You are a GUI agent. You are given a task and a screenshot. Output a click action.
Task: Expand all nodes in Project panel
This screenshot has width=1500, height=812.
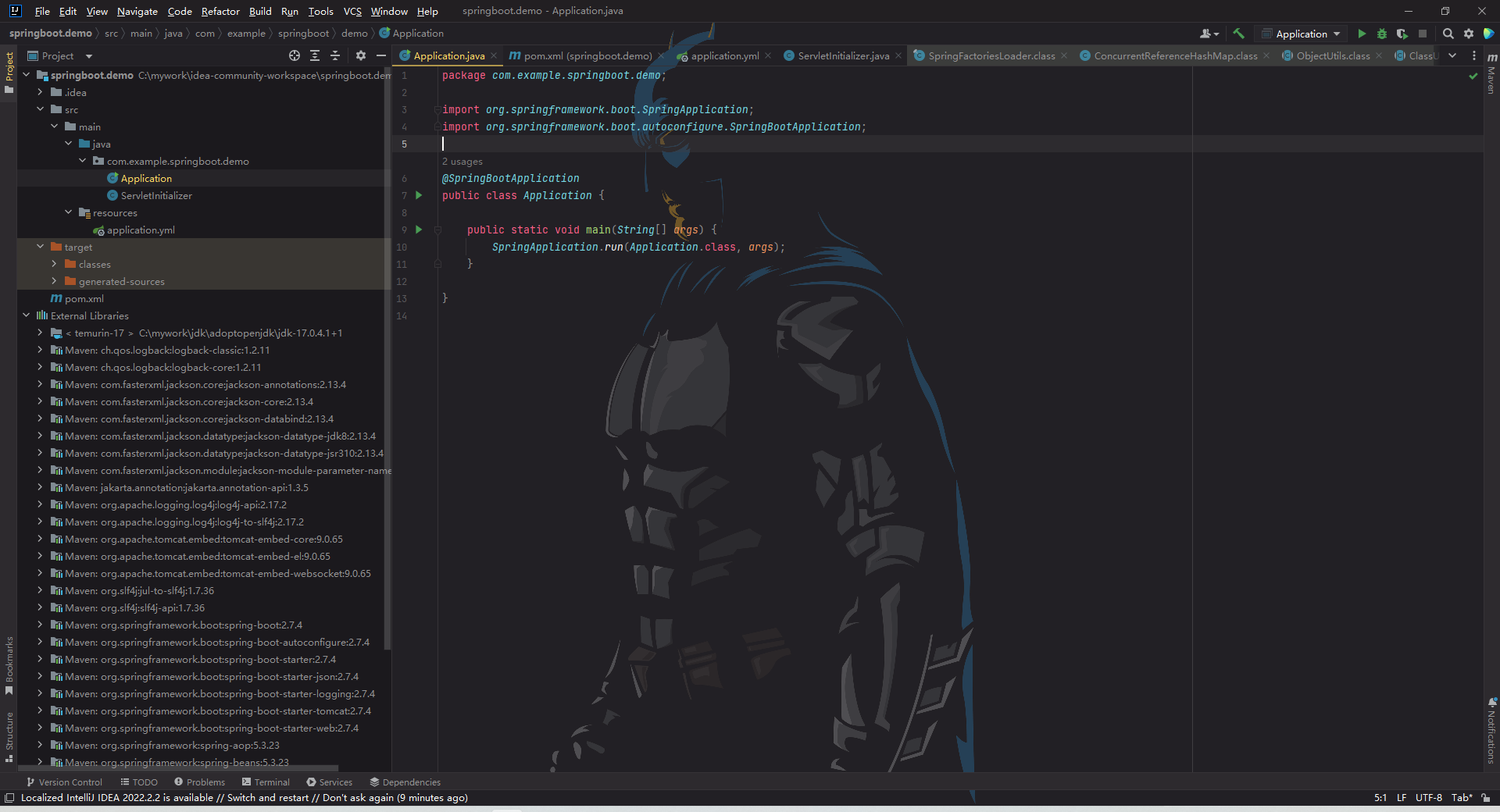point(315,55)
